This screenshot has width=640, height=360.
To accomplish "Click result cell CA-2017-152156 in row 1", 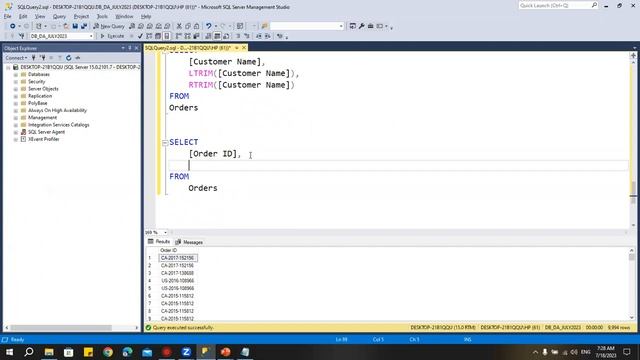I will tap(178, 258).
